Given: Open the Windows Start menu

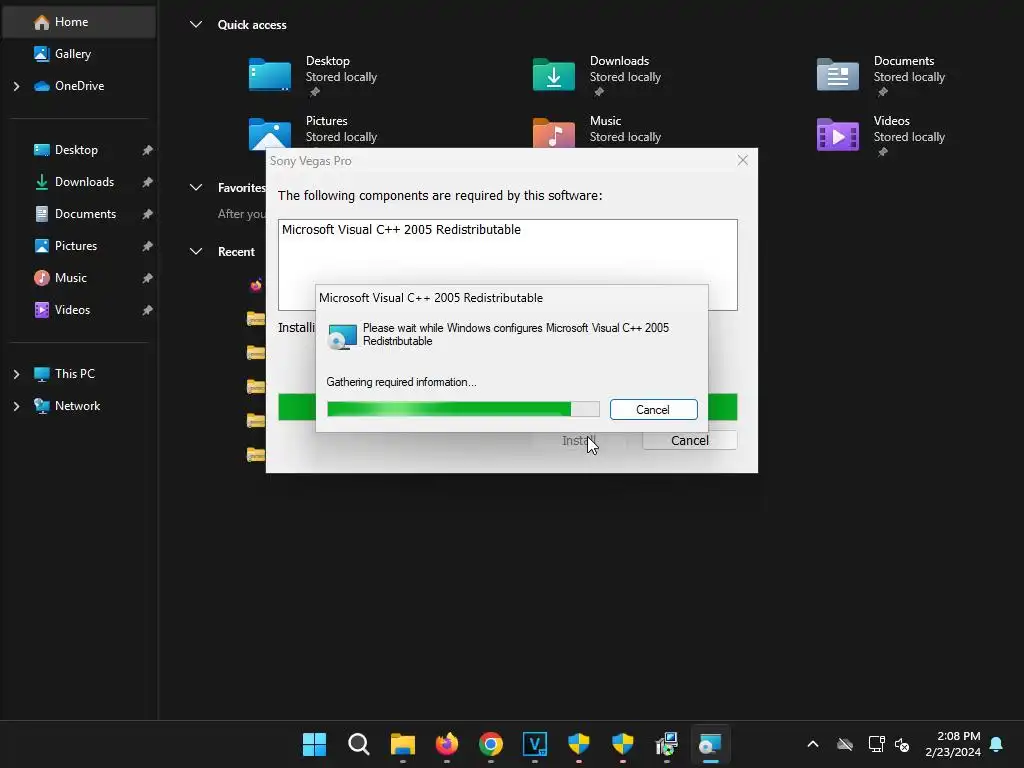Looking at the screenshot, I should pyautogui.click(x=314, y=744).
